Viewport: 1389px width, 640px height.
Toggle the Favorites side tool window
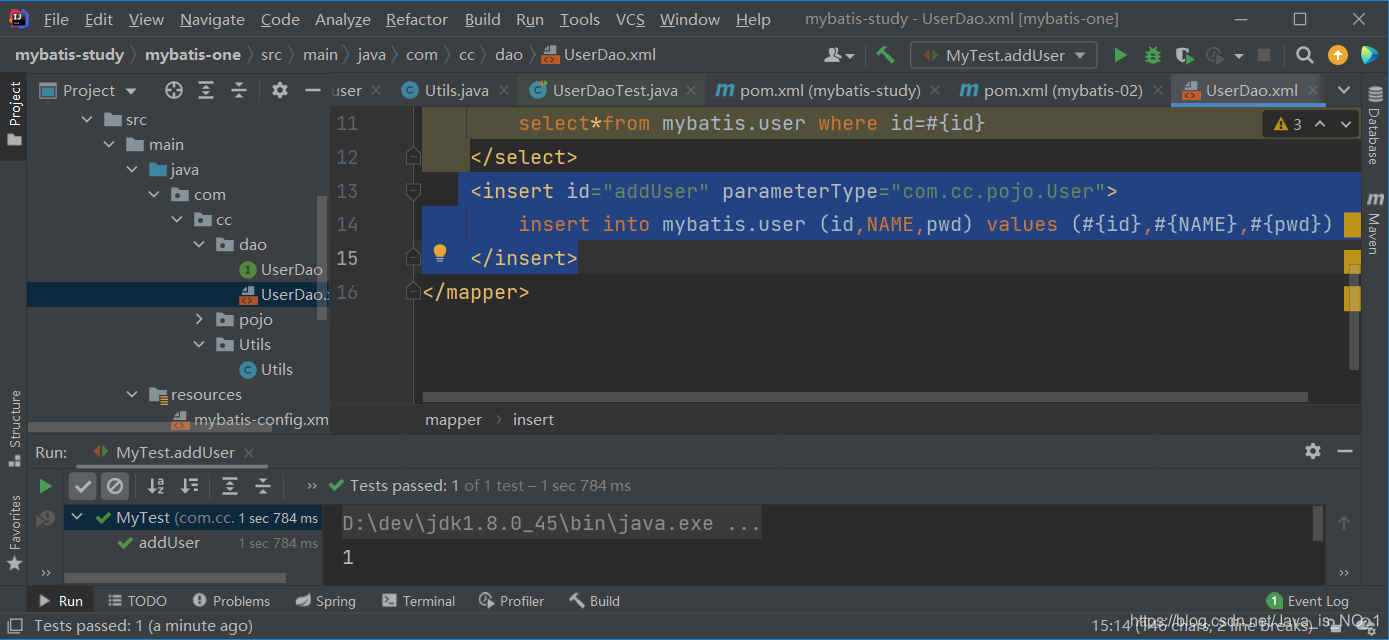coord(14,532)
